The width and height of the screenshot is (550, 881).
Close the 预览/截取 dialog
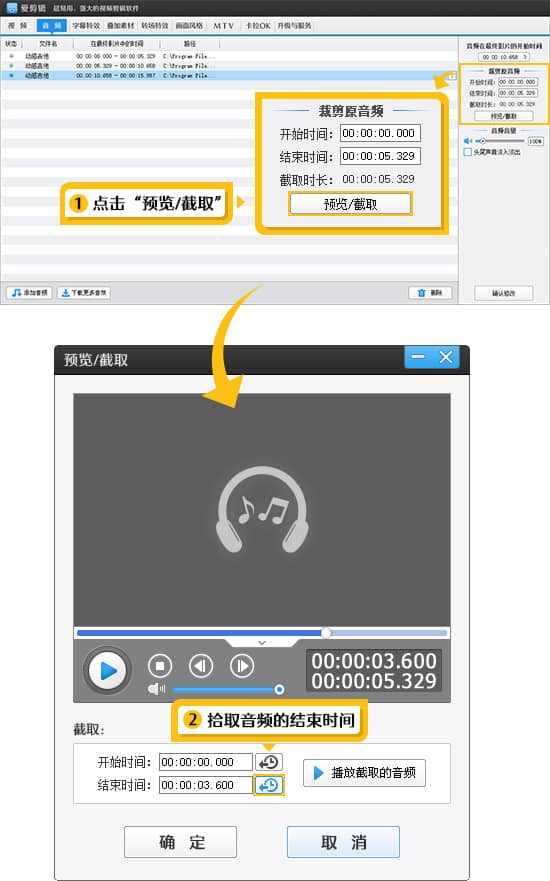click(x=446, y=357)
